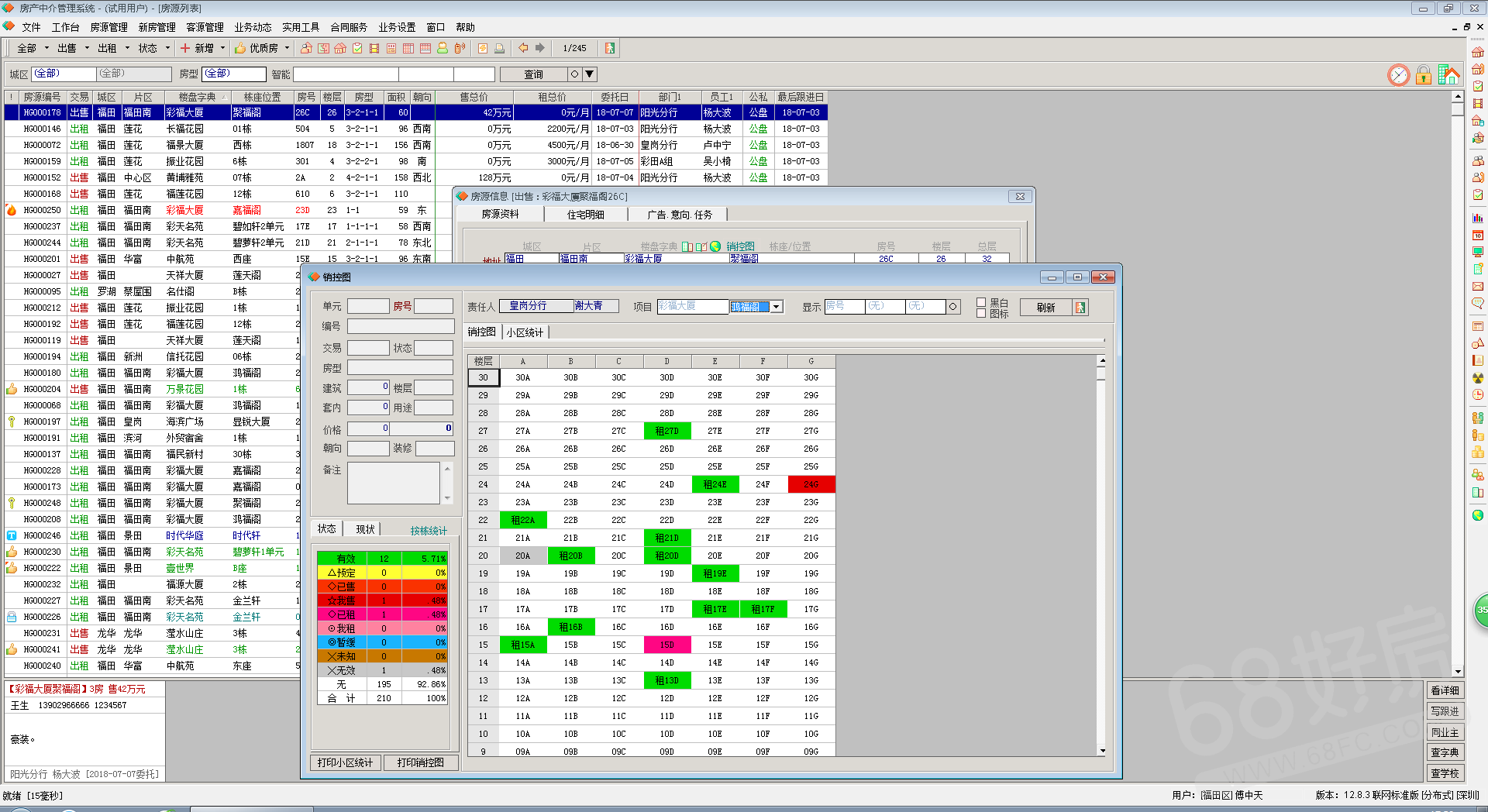Open the 优质房 dropdown arrow
The width and height of the screenshot is (1488, 812).
(287, 48)
